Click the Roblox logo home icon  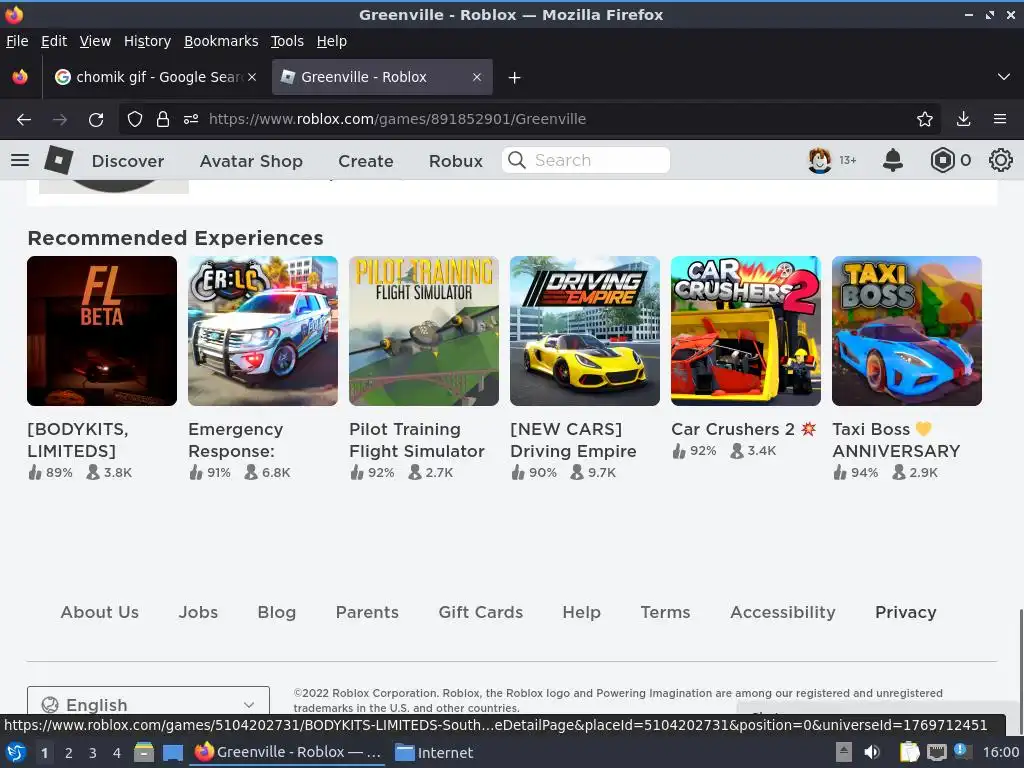click(58, 160)
